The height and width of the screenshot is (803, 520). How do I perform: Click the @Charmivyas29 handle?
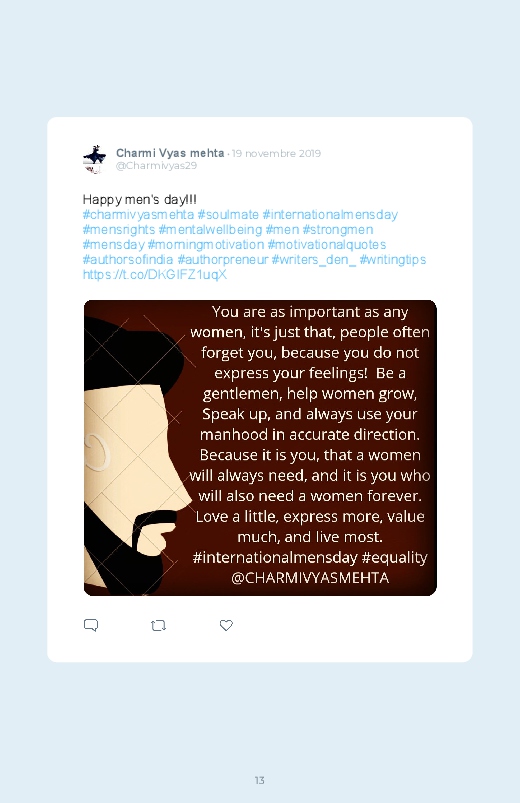[x=156, y=165]
